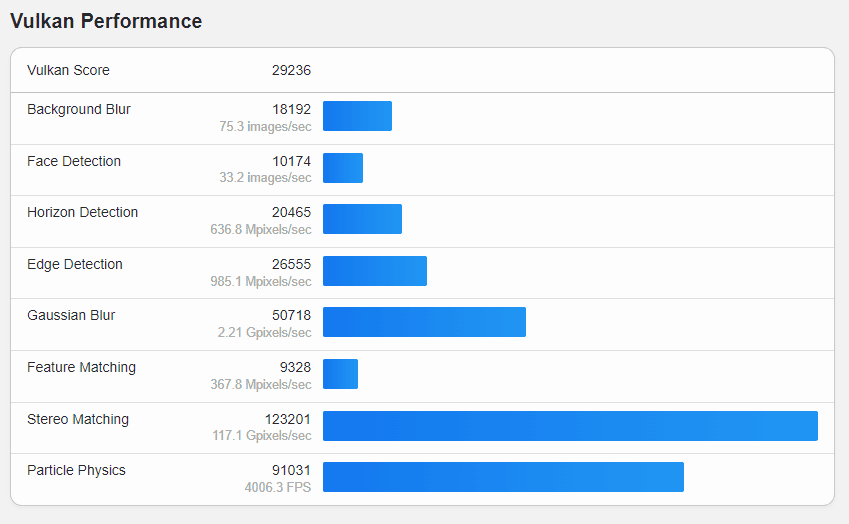
Task: Click the Particle Physics score bar
Action: coord(504,476)
